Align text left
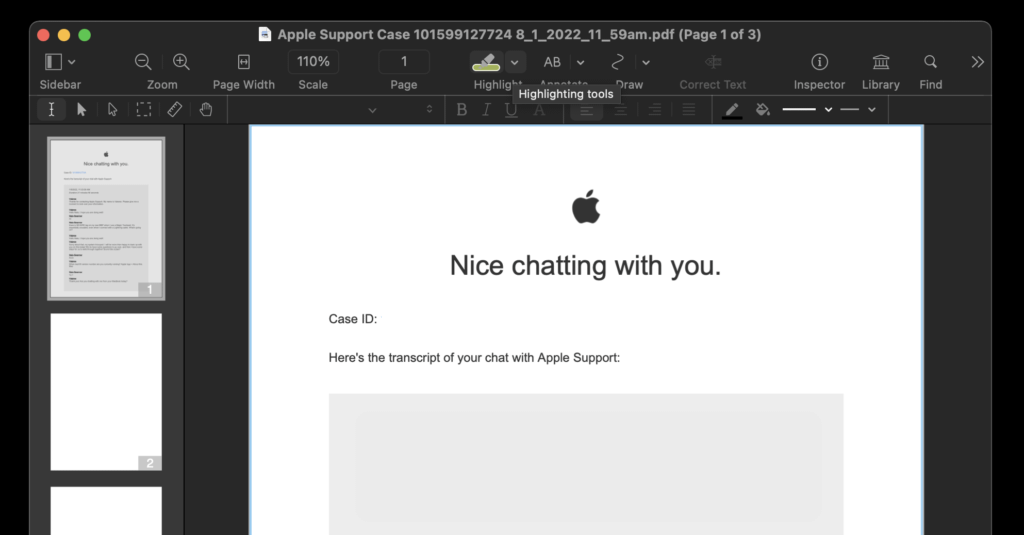 586,110
